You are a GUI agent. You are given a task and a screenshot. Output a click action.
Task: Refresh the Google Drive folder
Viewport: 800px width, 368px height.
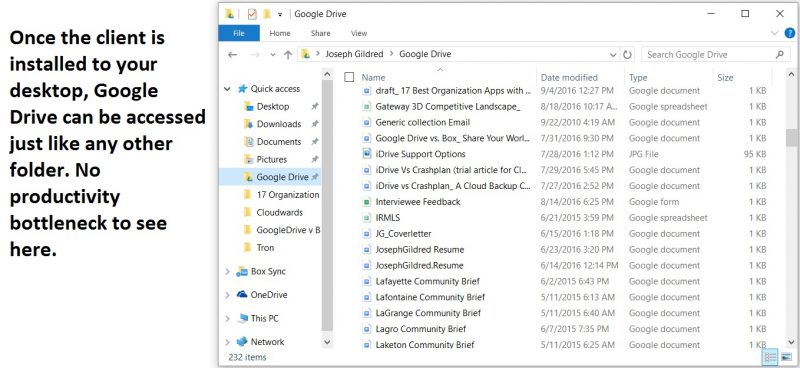tap(627, 55)
